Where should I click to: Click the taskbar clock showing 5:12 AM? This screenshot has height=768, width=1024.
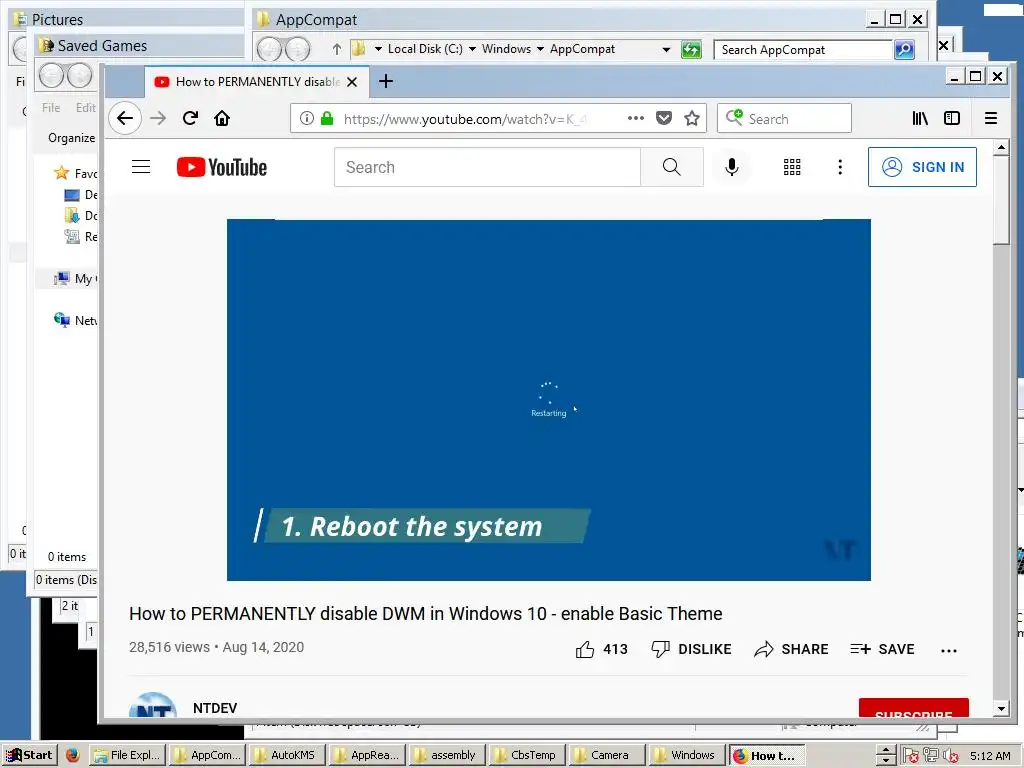click(x=990, y=756)
